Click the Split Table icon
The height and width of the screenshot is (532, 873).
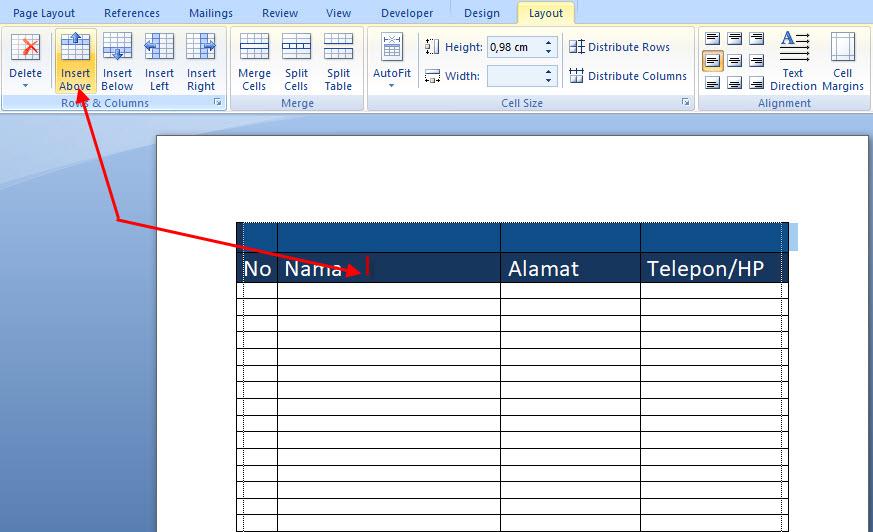[x=339, y=47]
